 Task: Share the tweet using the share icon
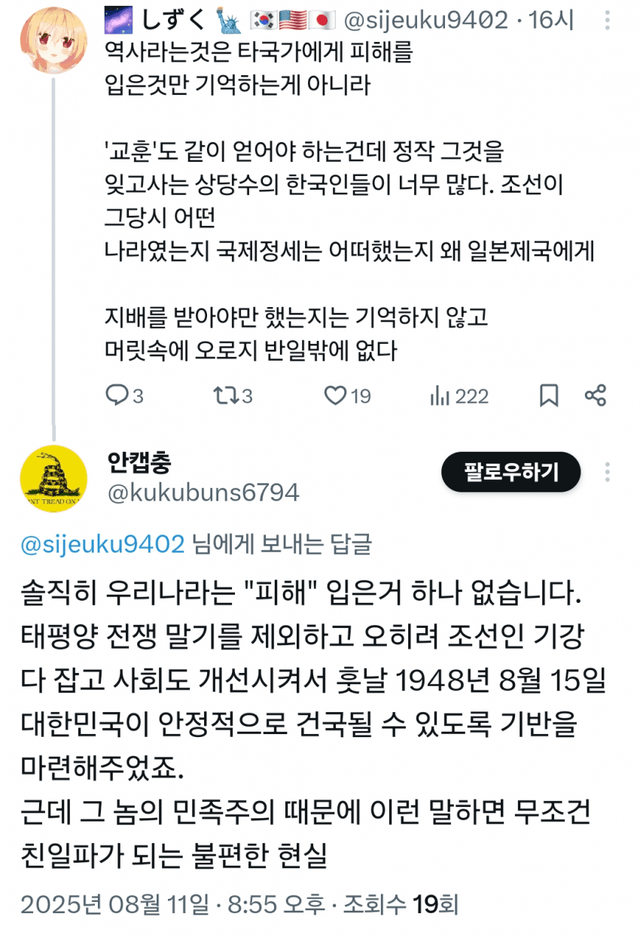coord(595,396)
